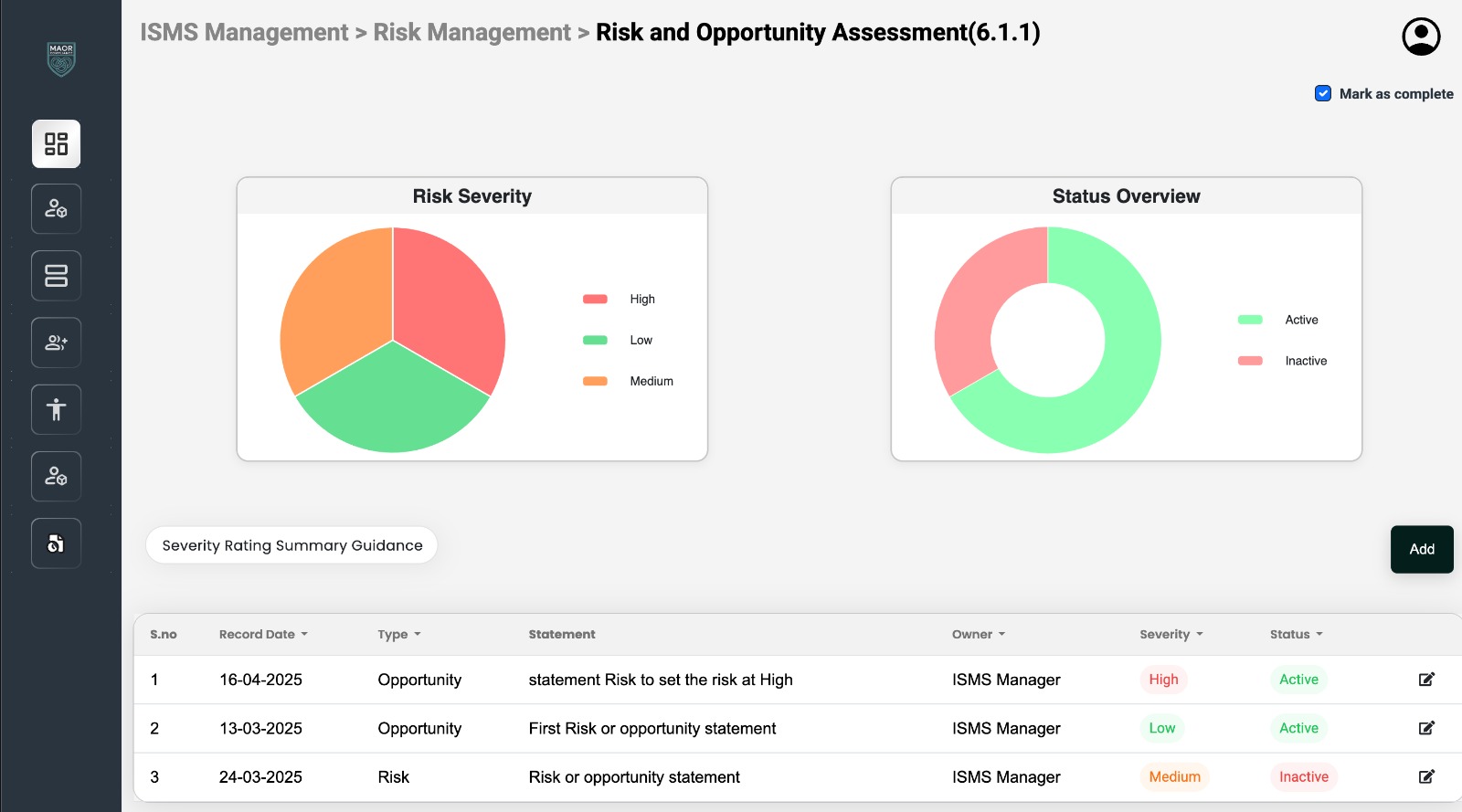Image resolution: width=1462 pixels, height=812 pixels.
Task: Click the S.no column header
Action: pyautogui.click(x=164, y=634)
